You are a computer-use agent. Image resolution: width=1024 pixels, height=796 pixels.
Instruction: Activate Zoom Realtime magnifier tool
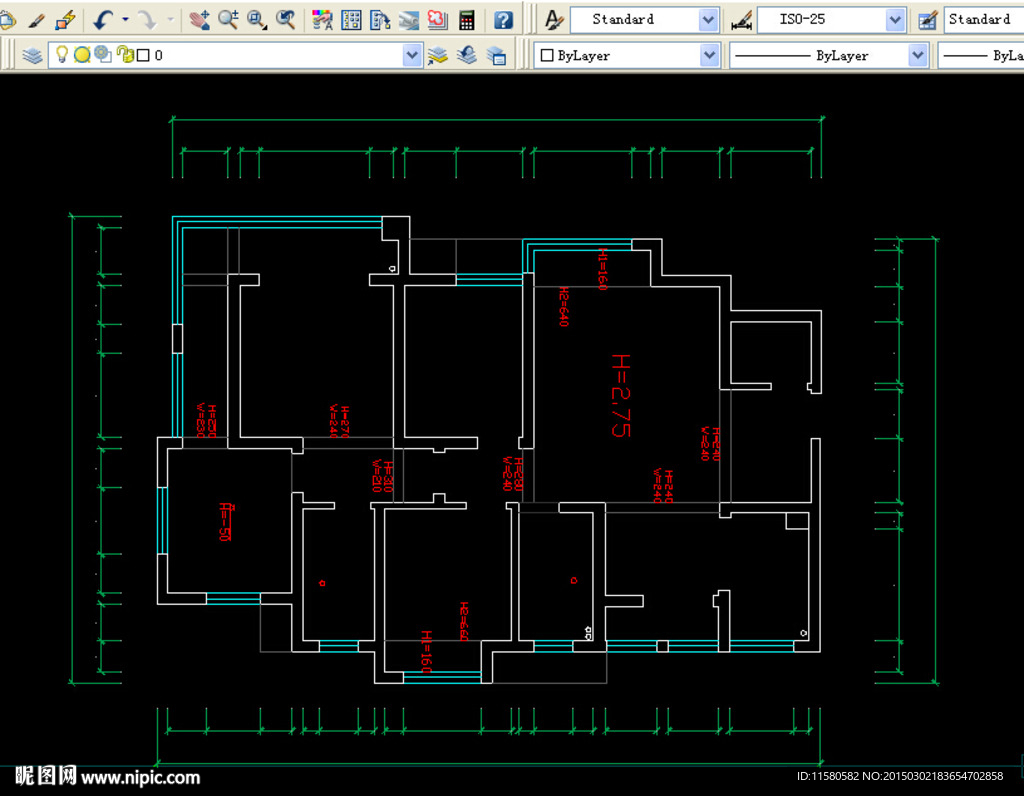tap(228, 19)
